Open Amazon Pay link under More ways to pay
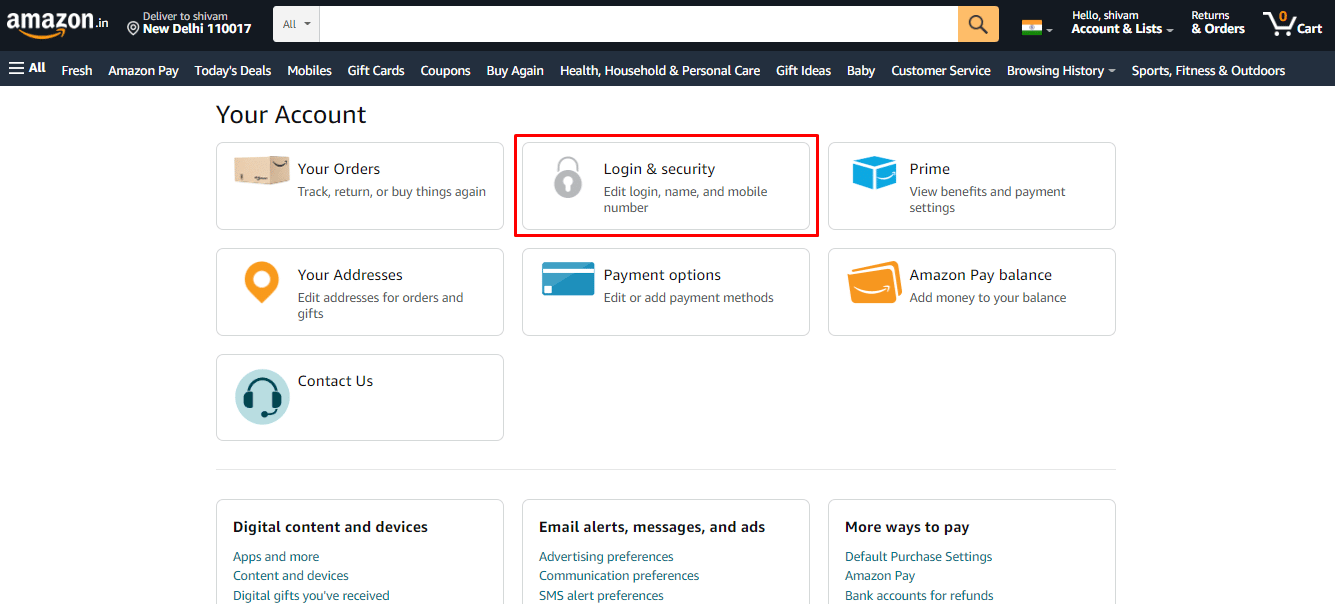Screen dimensions: 1335x604 [x=880, y=576]
